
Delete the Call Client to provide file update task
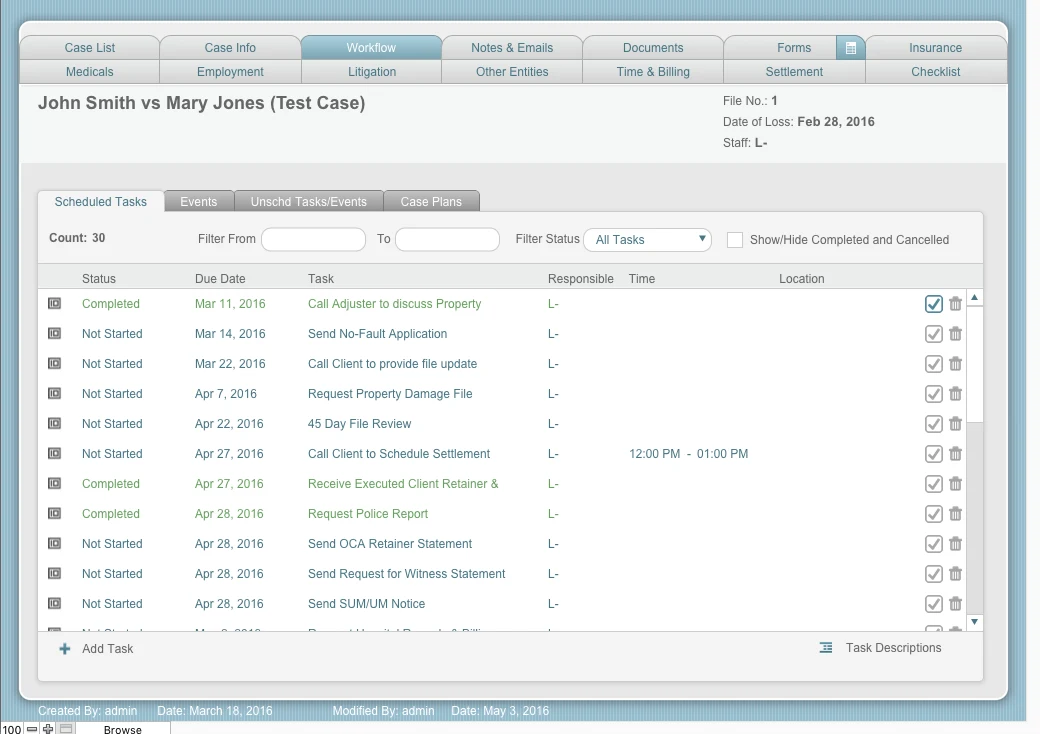pos(955,363)
